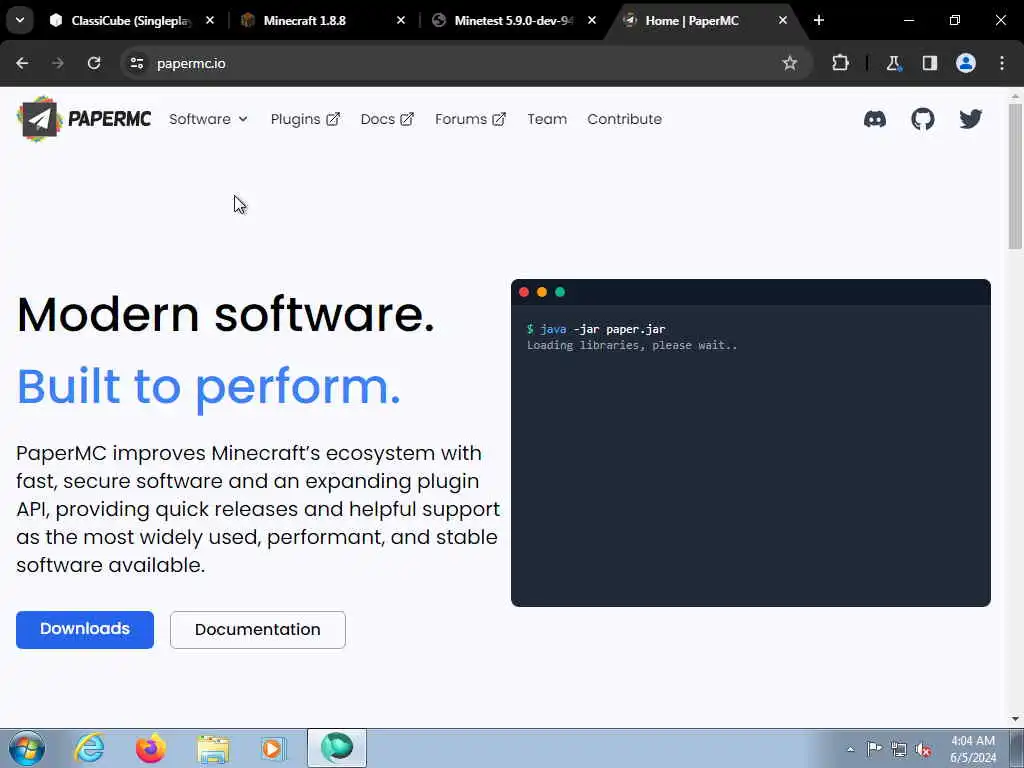Open the Action Center flag icon

[x=874, y=749]
